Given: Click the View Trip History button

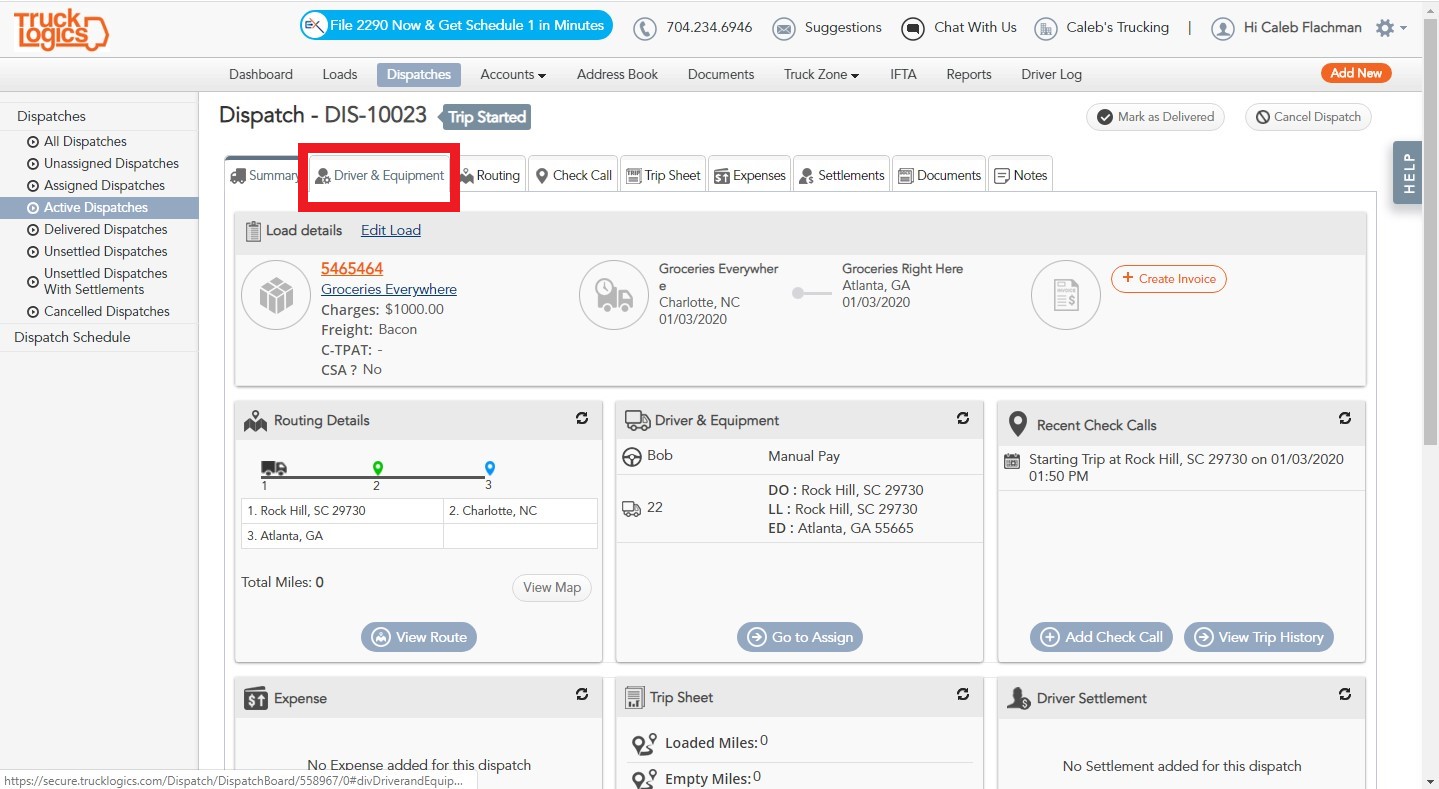Looking at the screenshot, I should pos(1259,637).
